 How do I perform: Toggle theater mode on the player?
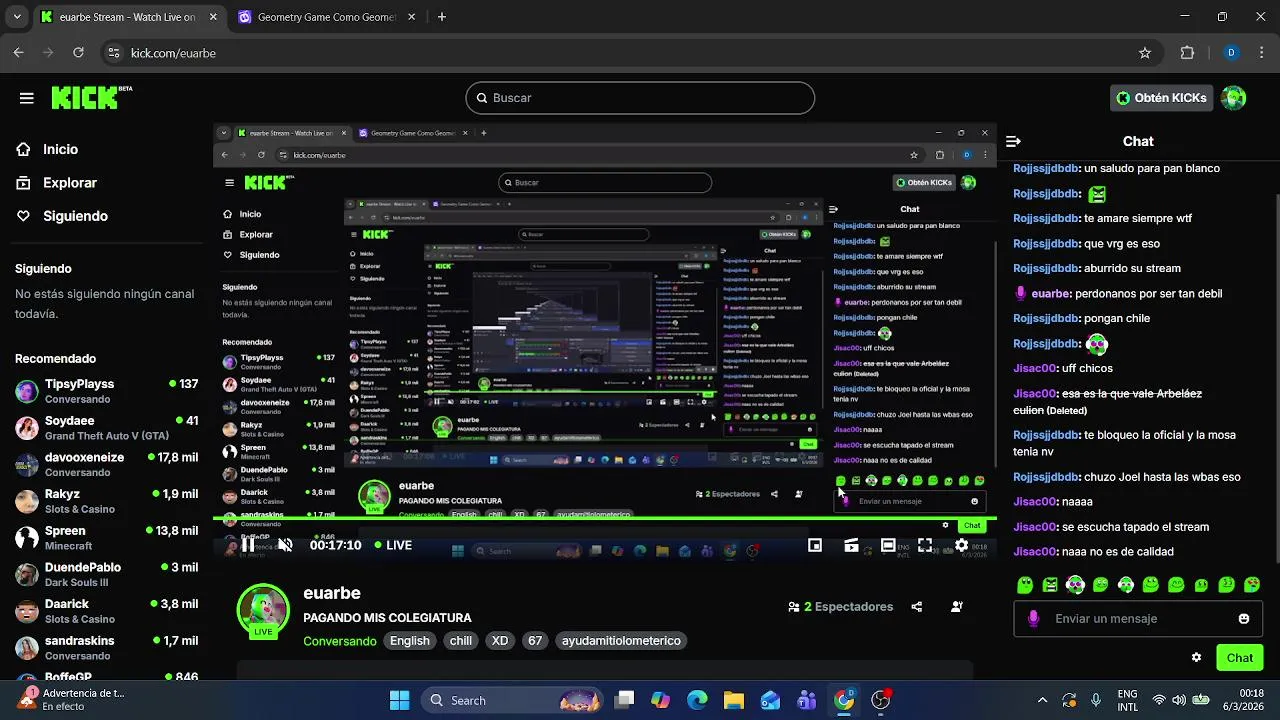pos(888,545)
